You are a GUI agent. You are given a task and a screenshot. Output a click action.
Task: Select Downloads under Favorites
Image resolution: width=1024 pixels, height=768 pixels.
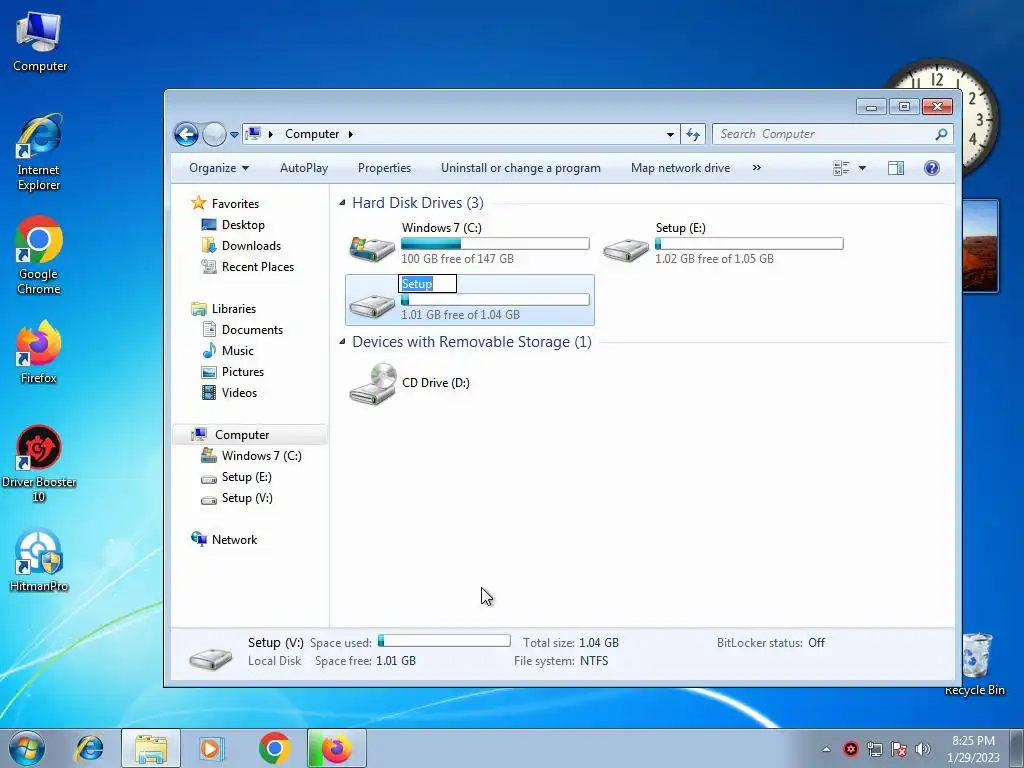pos(251,246)
